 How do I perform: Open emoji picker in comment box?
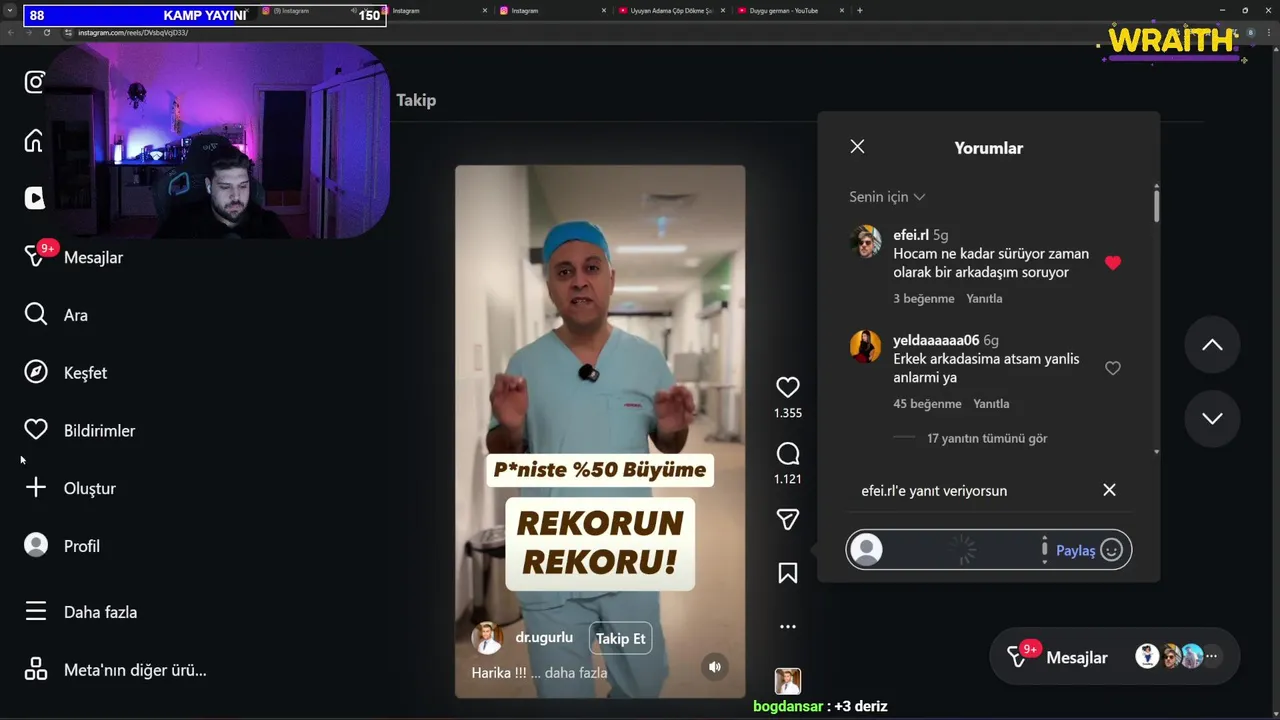point(1111,550)
